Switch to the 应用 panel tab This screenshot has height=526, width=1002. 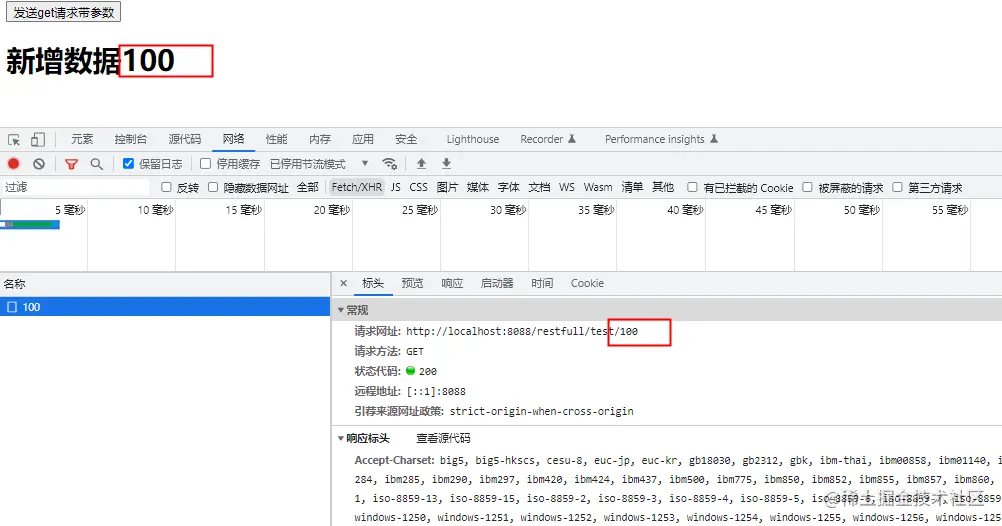[362, 139]
